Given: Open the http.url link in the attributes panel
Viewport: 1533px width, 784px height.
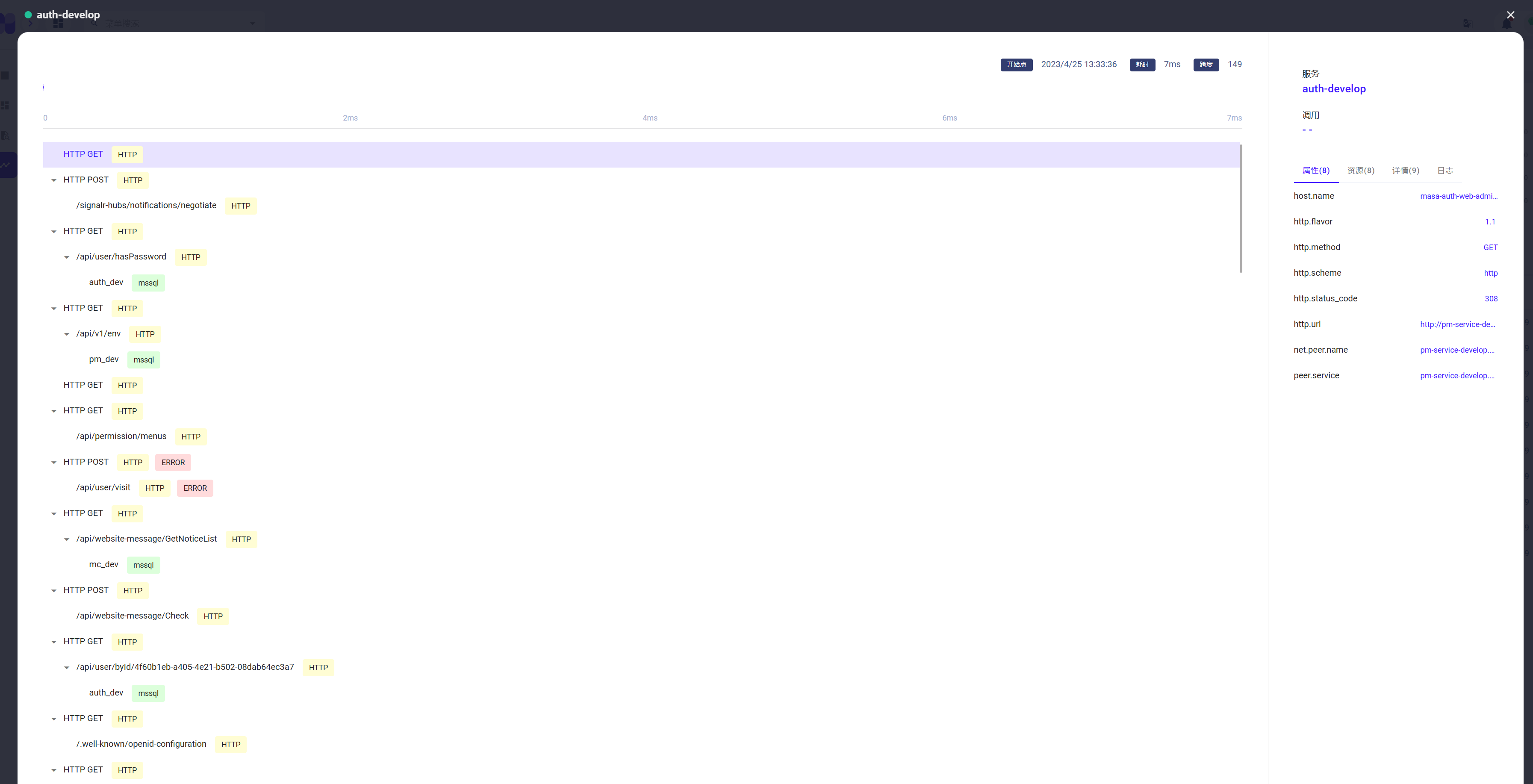Looking at the screenshot, I should coord(1457,324).
